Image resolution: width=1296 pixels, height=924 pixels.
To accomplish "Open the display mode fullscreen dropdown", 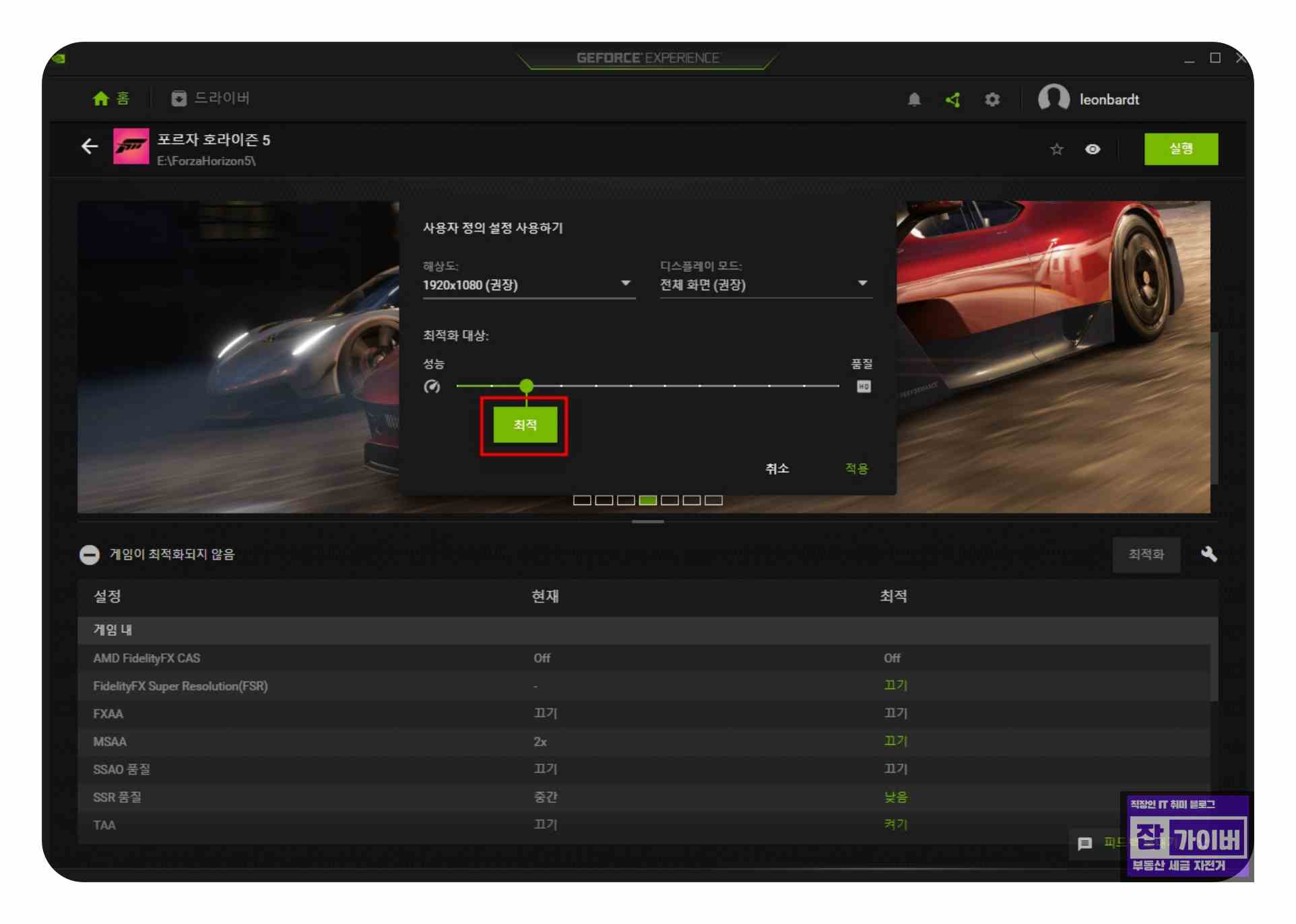I will [x=765, y=284].
